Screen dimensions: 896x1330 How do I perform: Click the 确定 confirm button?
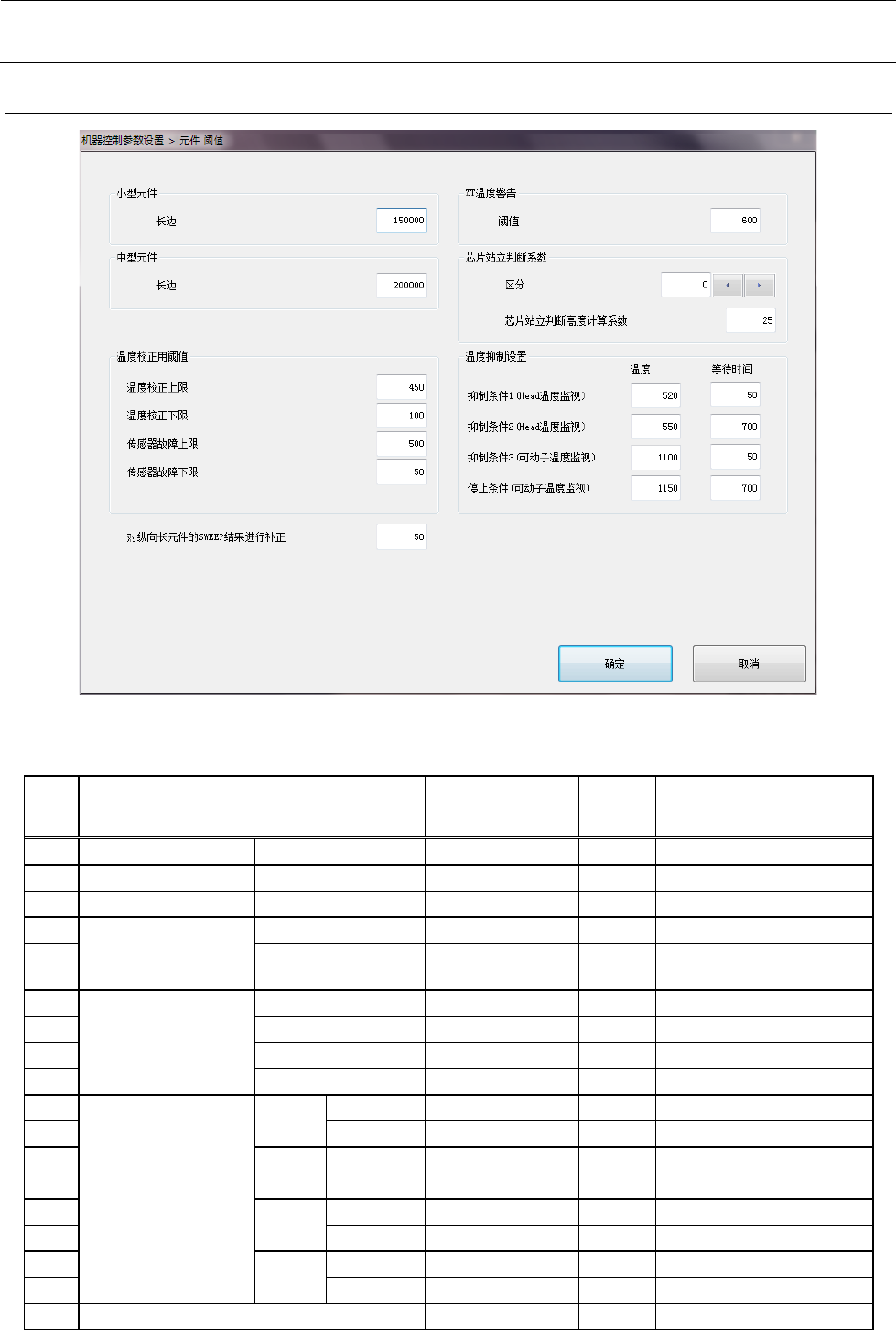tap(615, 664)
